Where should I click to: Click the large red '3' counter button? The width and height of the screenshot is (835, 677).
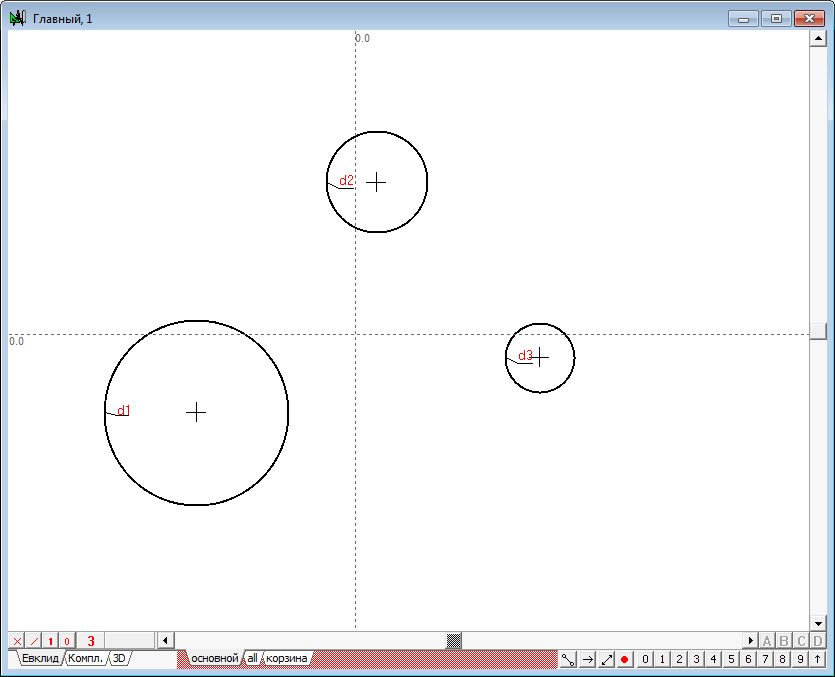(x=91, y=641)
